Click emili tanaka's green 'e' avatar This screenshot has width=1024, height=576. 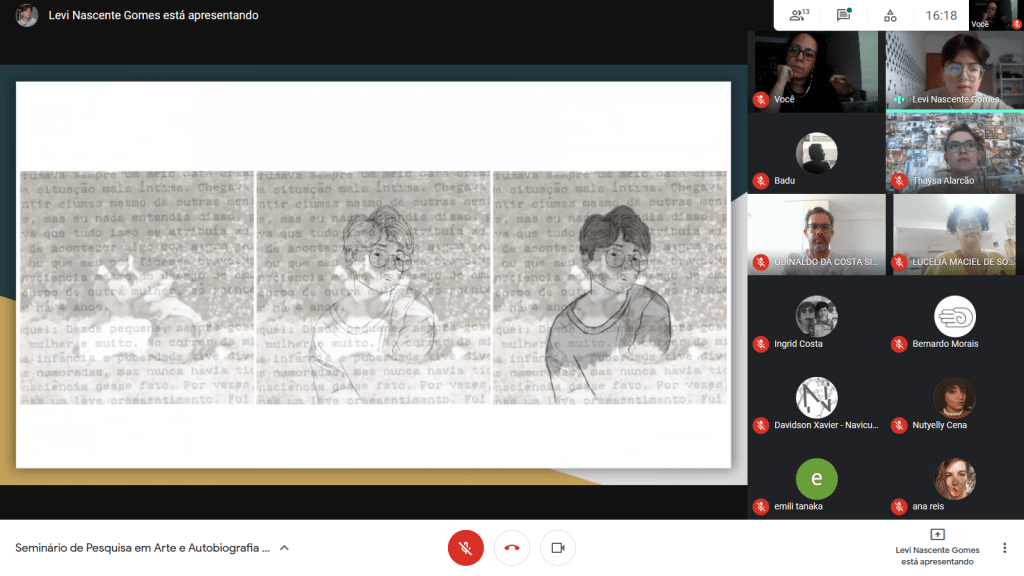816,479
